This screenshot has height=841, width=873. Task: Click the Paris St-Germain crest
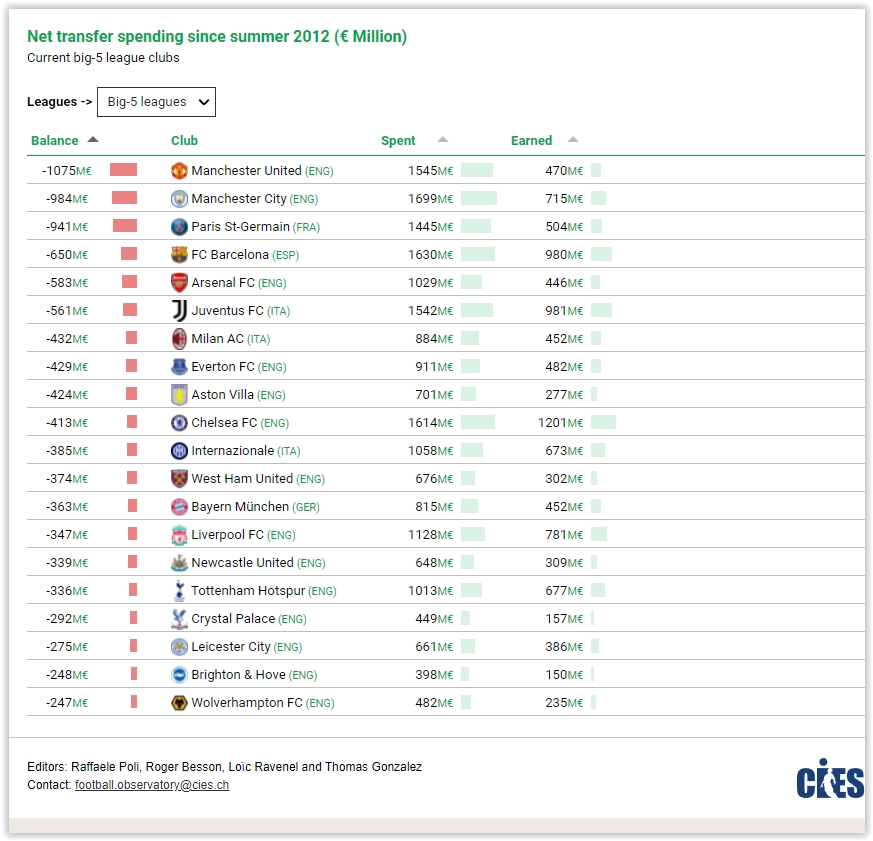pos(179,227)
